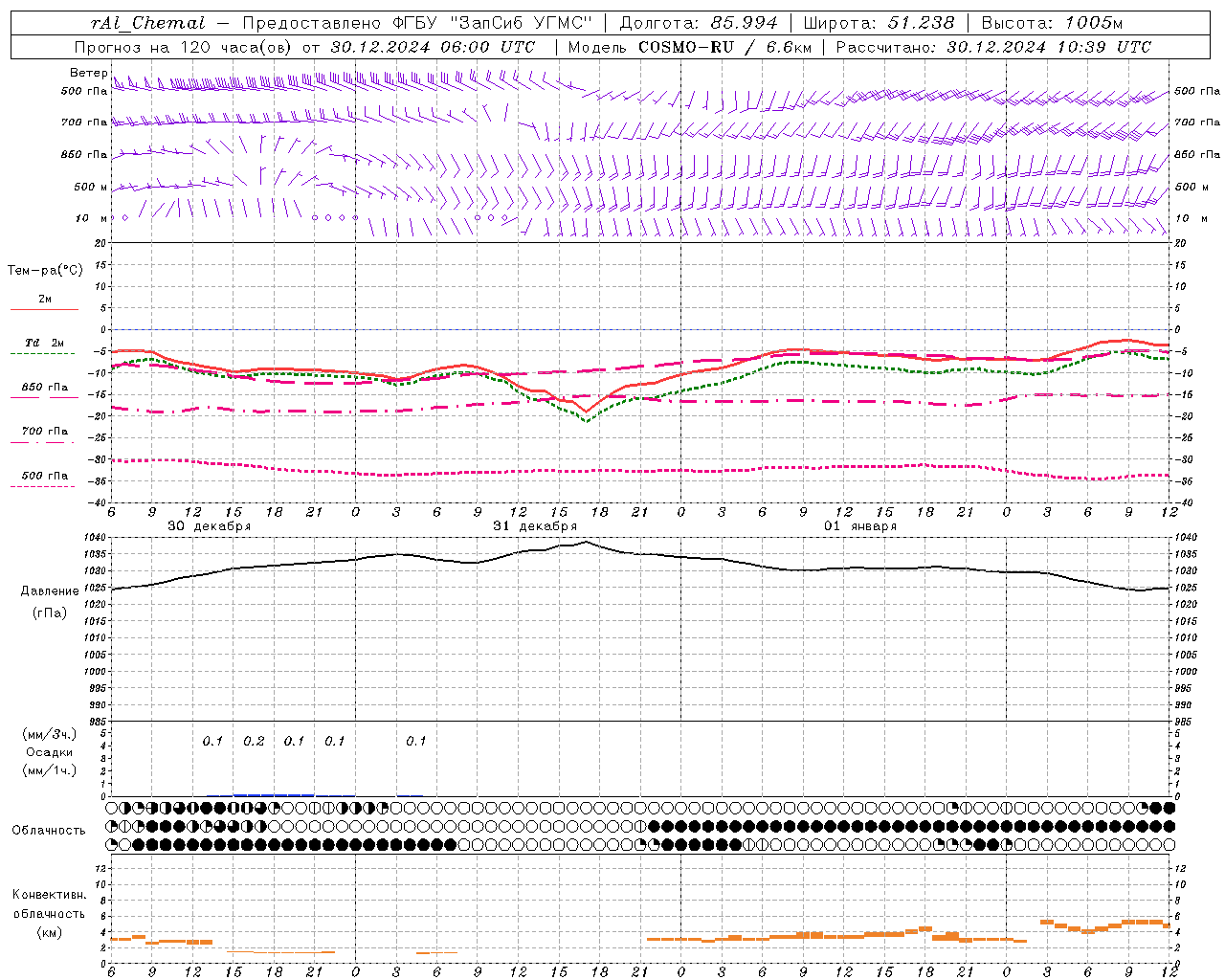The height and width of the screenshot is (980, 1225).
Task: Click the station name rAl_Chemal
Action: [147, 23]
